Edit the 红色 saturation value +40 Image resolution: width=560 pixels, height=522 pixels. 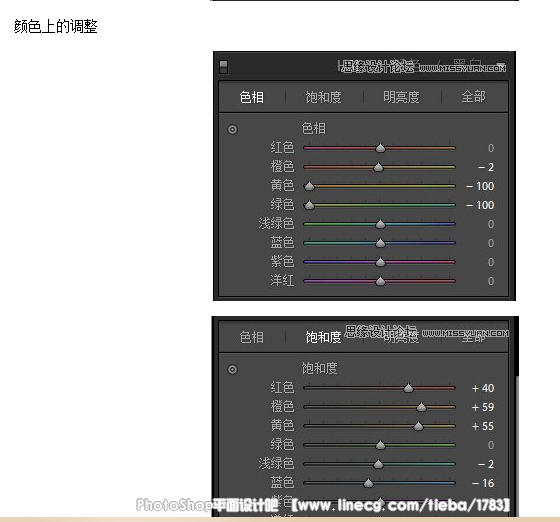[483, 388]
